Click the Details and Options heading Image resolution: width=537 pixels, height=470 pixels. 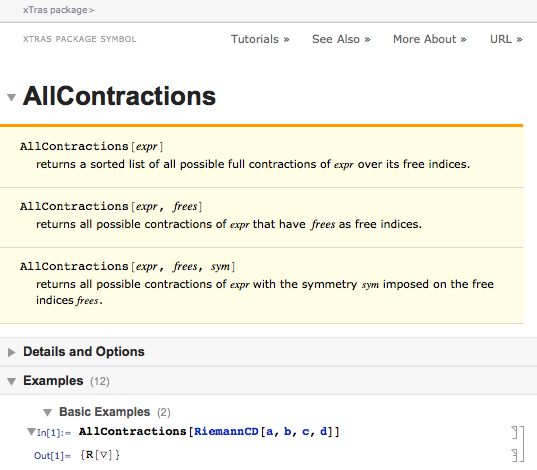[84, 352]
